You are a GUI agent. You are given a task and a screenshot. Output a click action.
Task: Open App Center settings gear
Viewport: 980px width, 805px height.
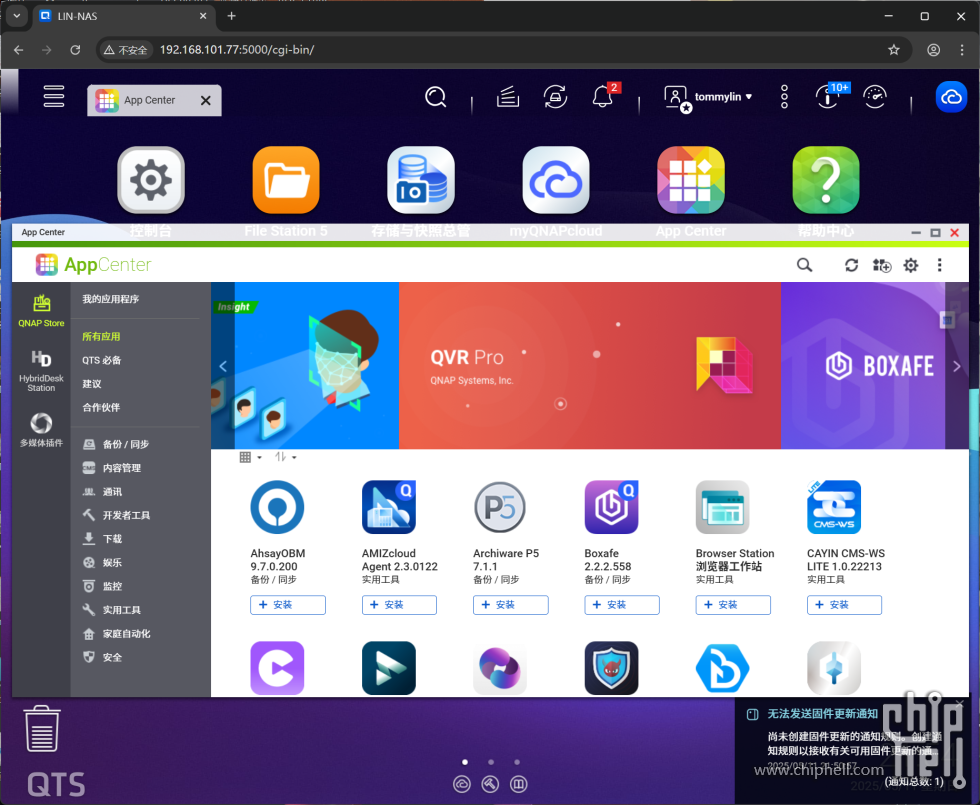pos(911,265)
